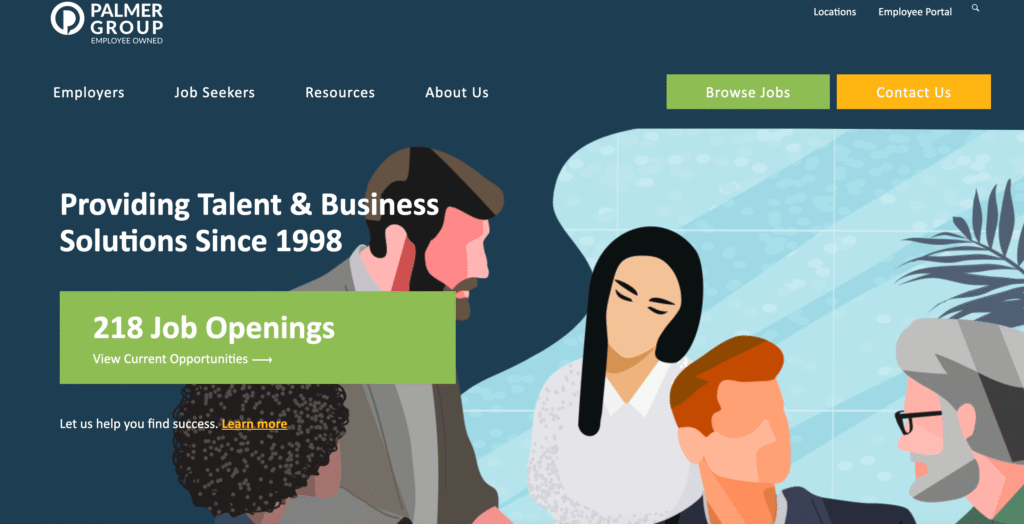Open the Locations link
The height and width of the screenshot is (524, 1024).
pos(835,12)
